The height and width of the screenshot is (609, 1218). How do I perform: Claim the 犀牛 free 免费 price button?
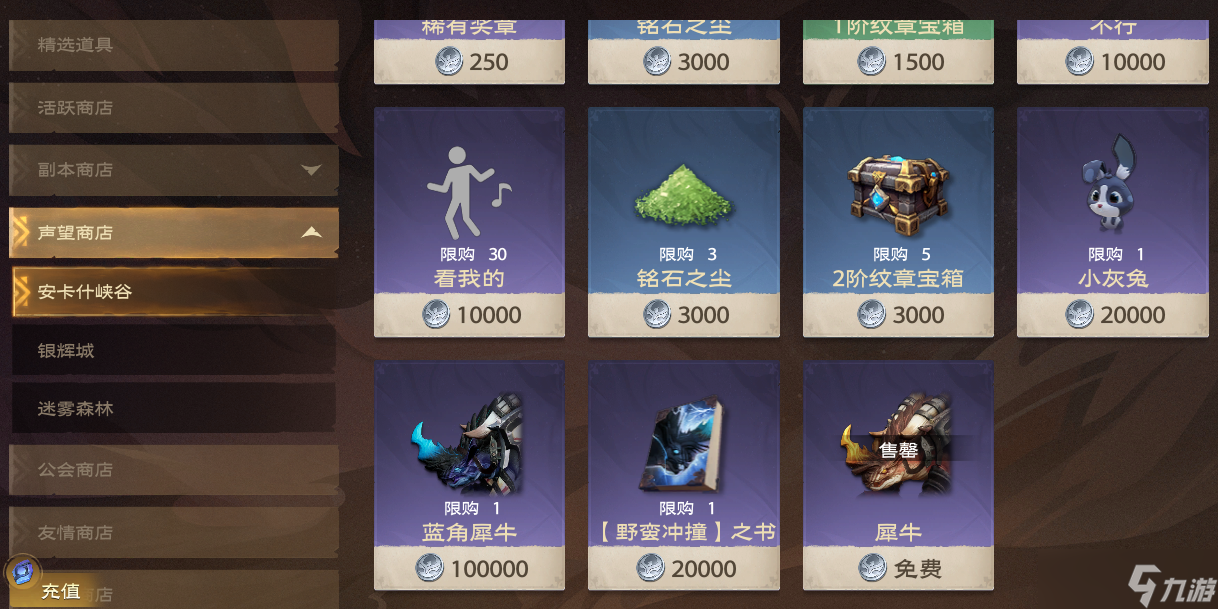pos(898,568)
